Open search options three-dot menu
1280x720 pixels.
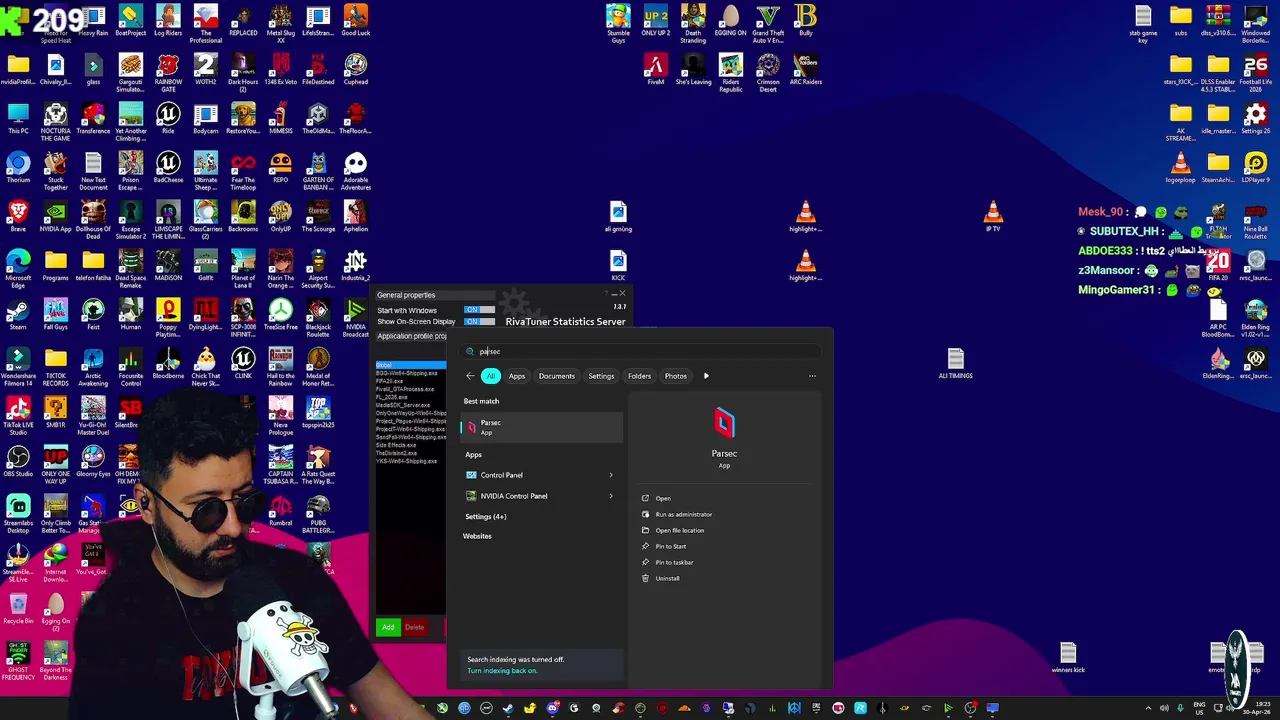coord(812,376)
